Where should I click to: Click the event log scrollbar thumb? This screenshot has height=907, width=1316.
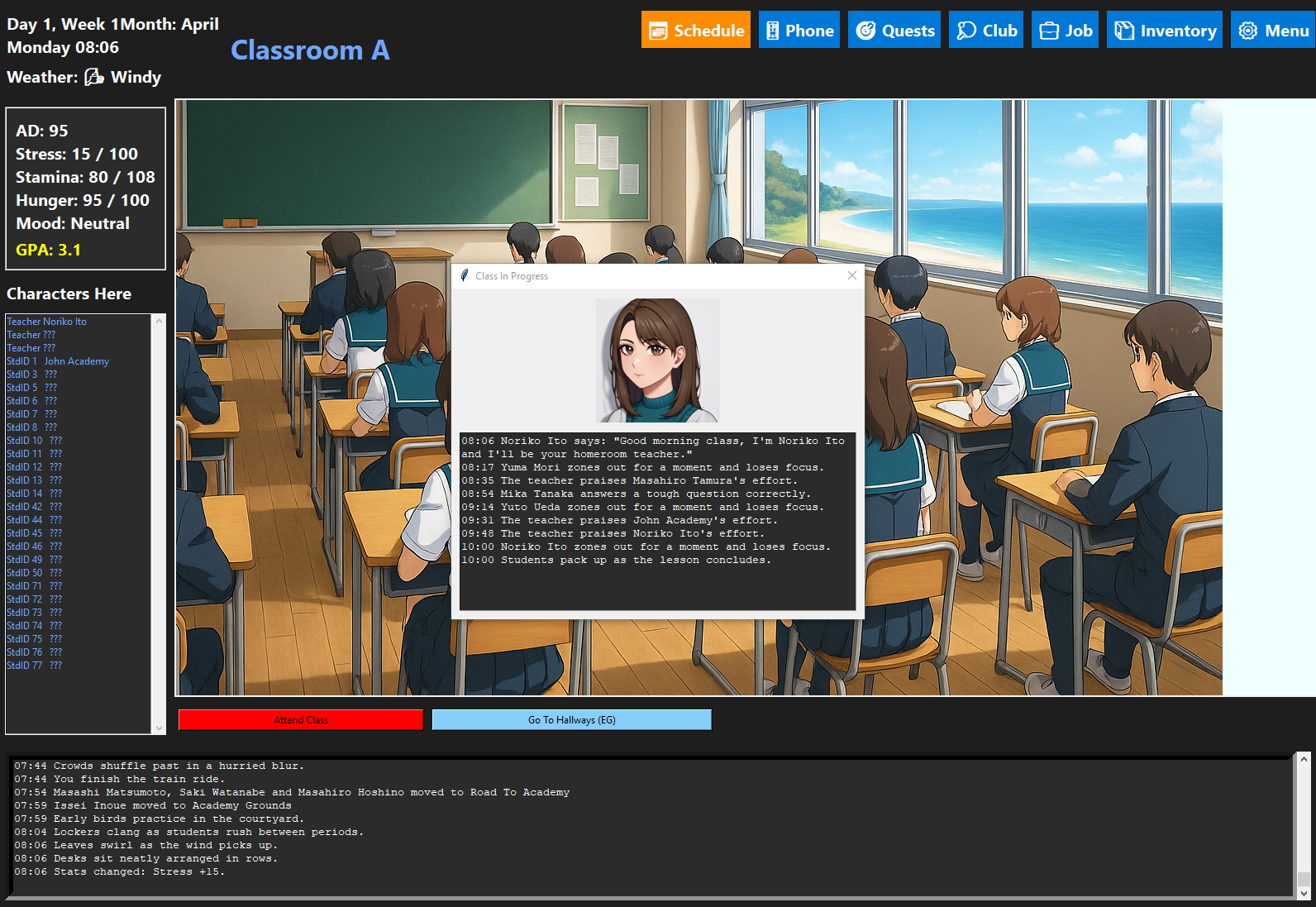click(x=1304, y=879)
